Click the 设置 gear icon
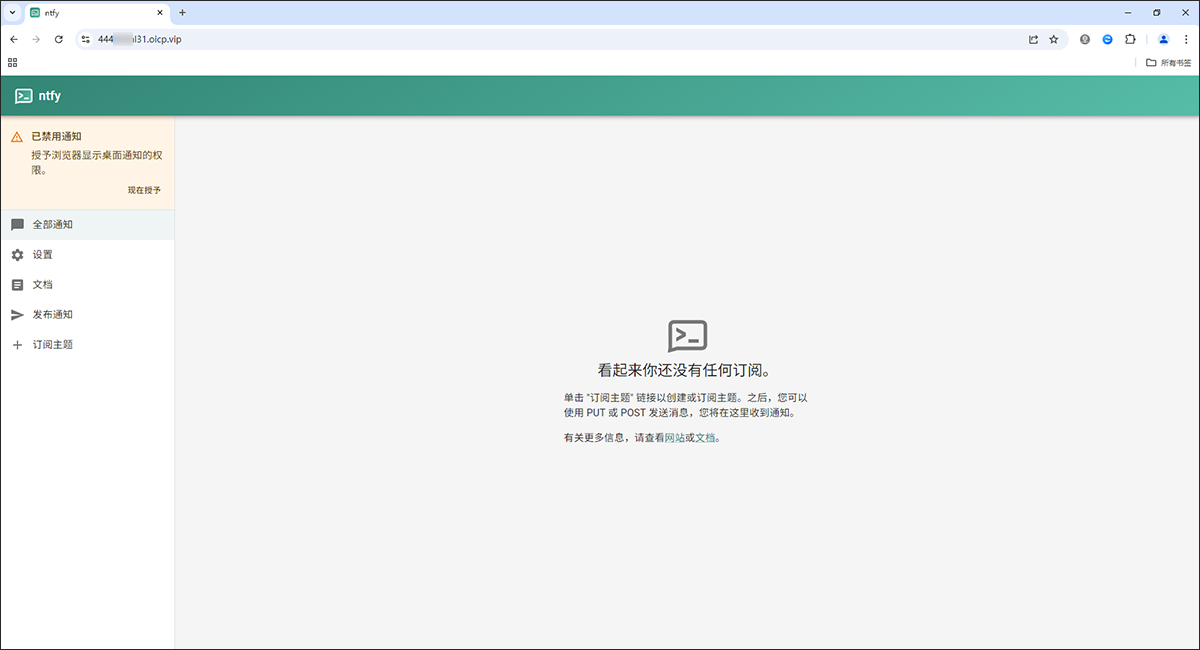Screen dimensions: 1200x650 pyautogui.click(x=17, y=255)
